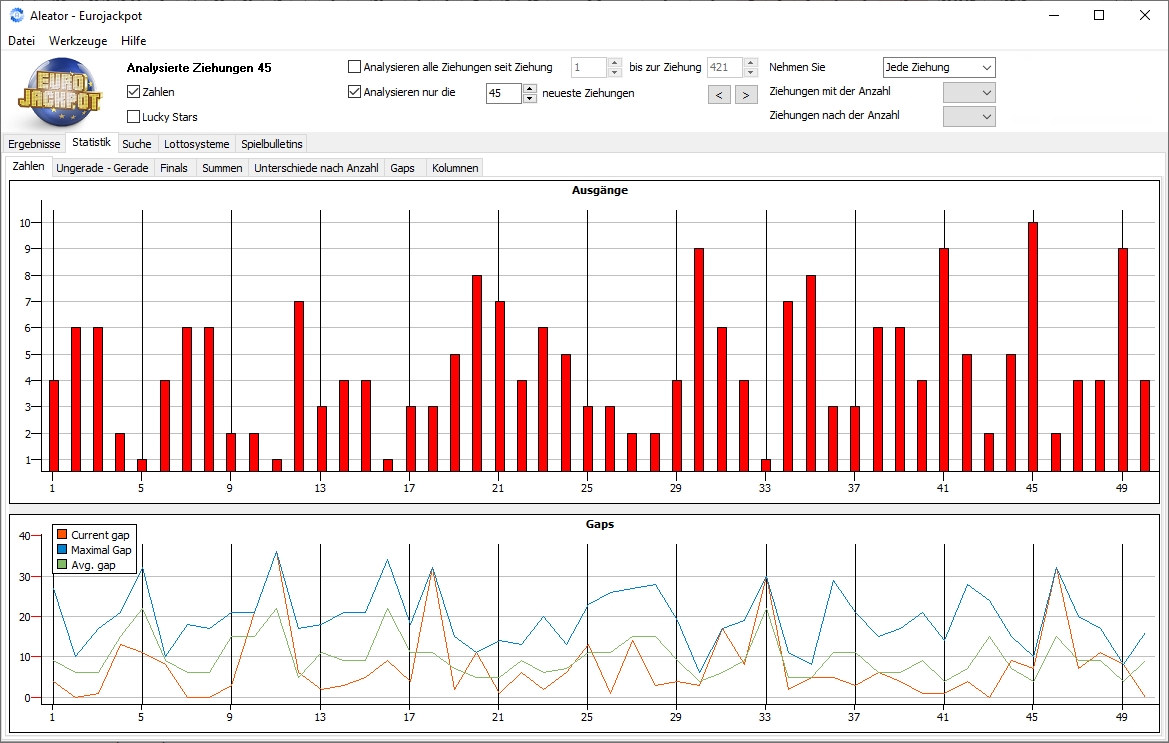Click the Gaps chart title
Image resolution: width=1169 pixels, height=743 pixels.
click(x=599, y=524)
